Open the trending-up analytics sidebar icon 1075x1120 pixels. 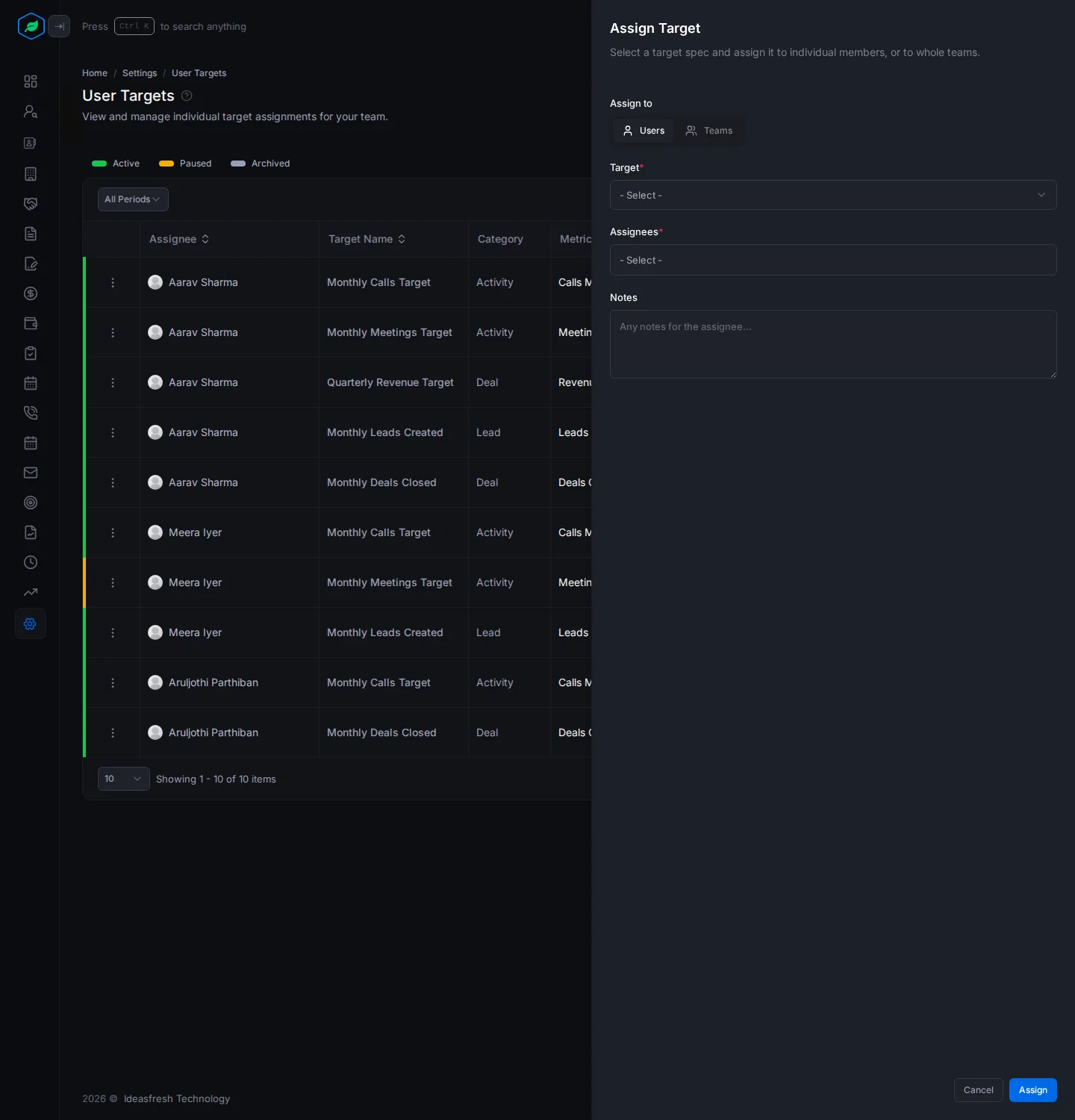[31, 592]
